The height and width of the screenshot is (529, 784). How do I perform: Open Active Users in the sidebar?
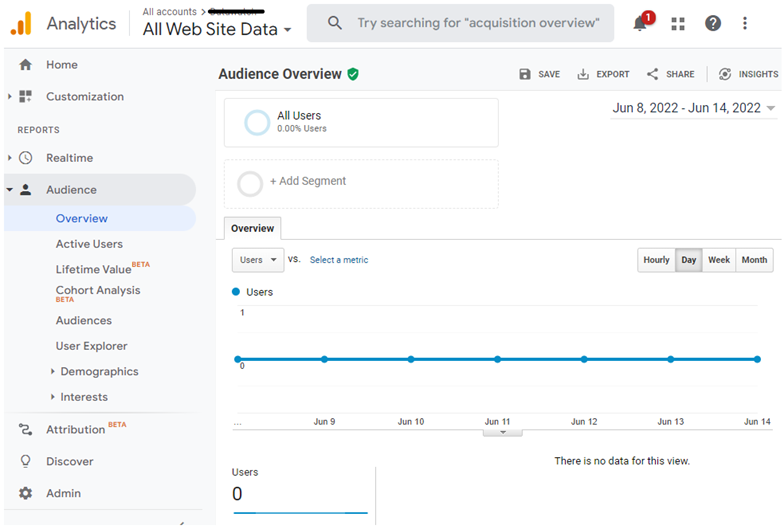tap(89, 244)
